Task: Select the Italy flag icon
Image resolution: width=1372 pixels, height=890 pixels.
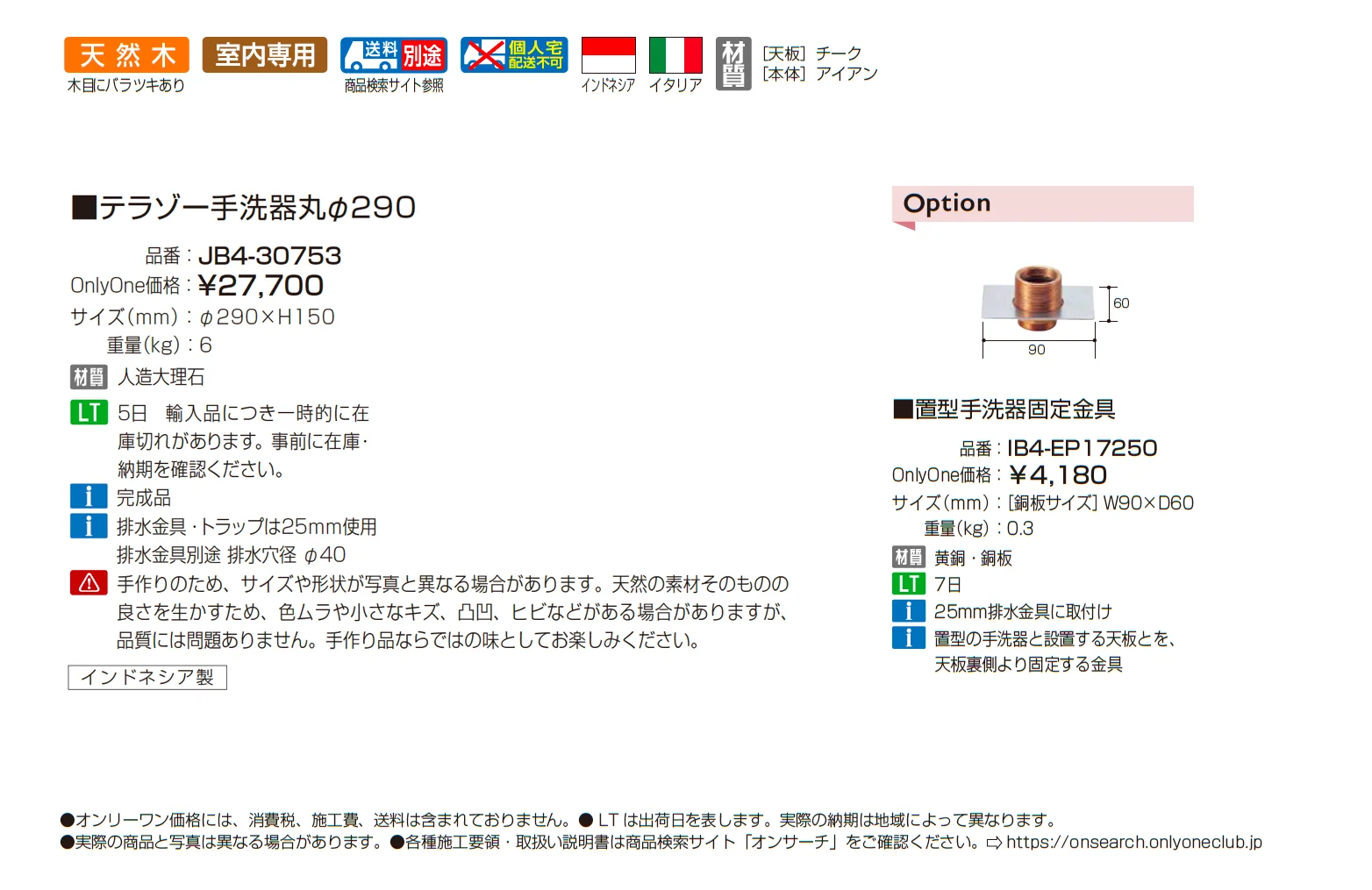Action: pyautogui.click(x=675, y=55)
